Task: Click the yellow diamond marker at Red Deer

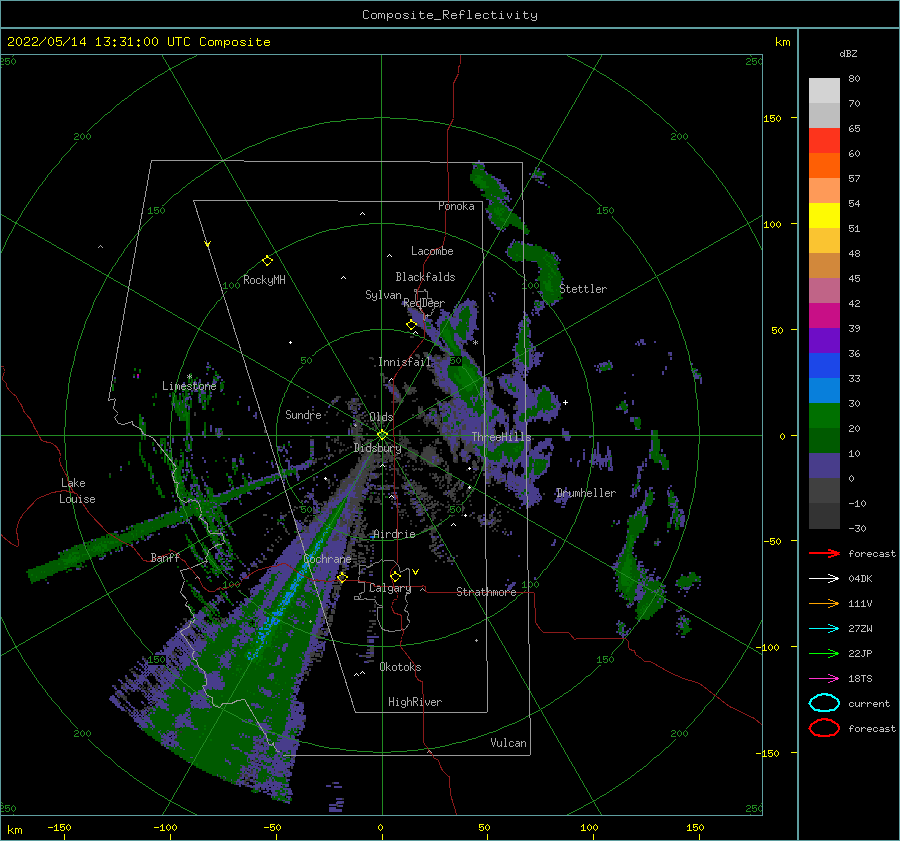Action: (x=411, y=325)
